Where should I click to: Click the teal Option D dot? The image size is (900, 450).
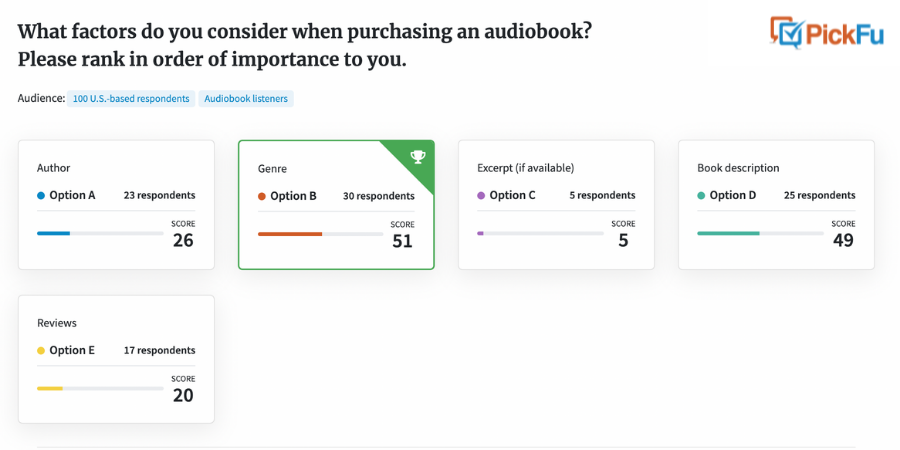pos(701,196)
